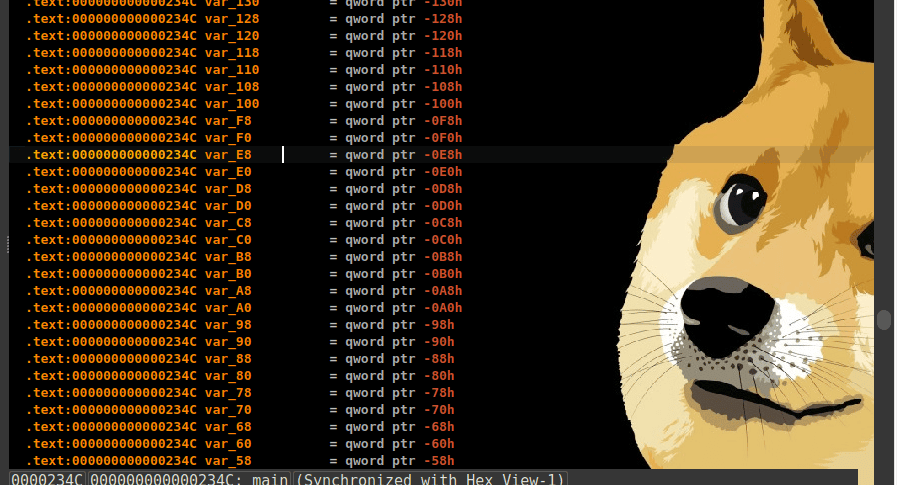Select the var_C0 variable name
Screen dimensions: 897x485
point(228,240)
